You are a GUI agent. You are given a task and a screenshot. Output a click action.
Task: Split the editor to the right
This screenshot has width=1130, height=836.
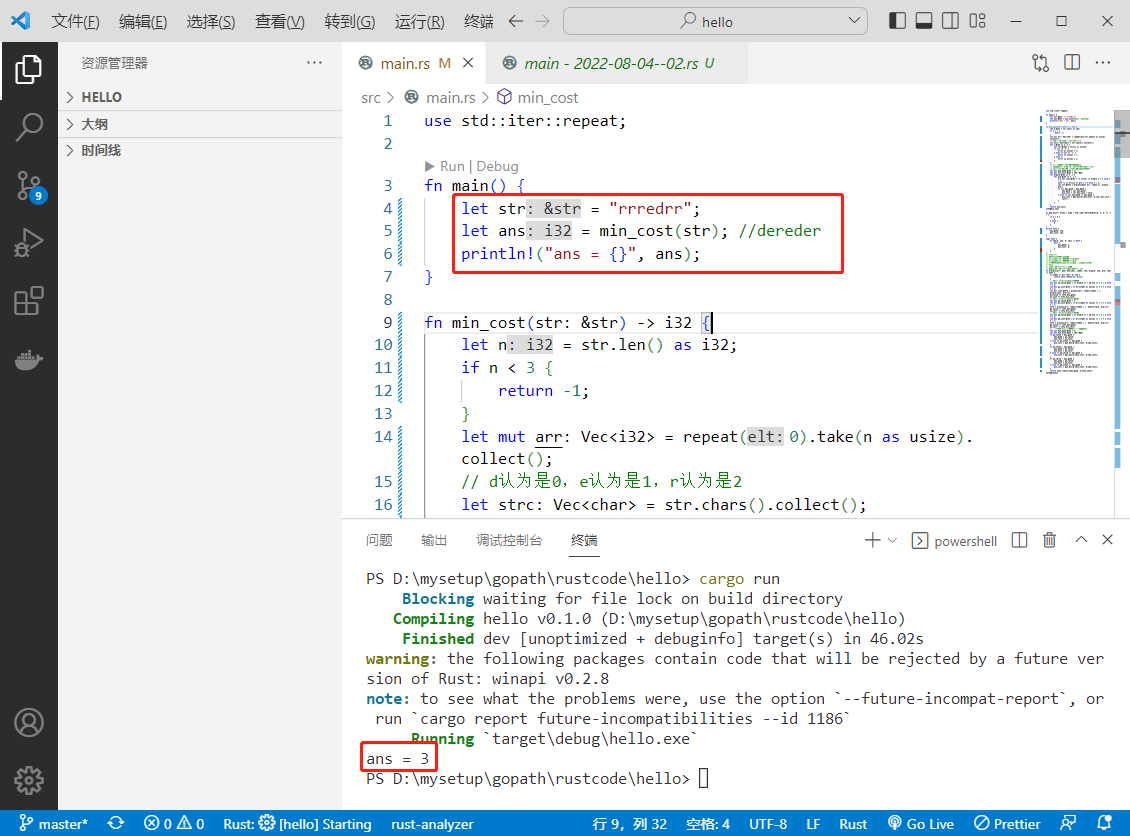(1072, 63)
